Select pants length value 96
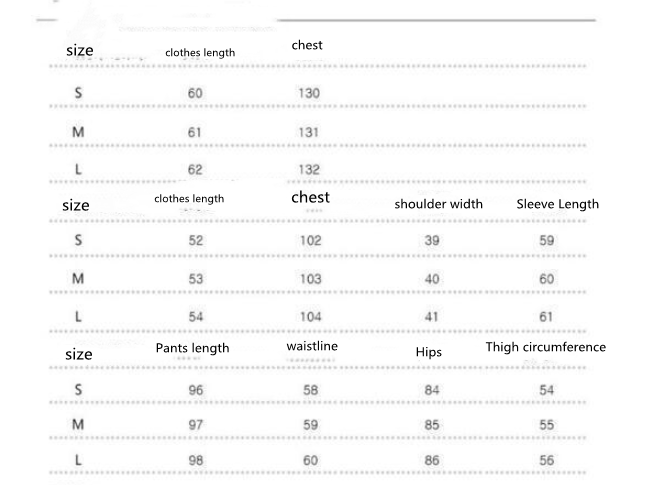The image size is (655, 485). click(195, 389)
